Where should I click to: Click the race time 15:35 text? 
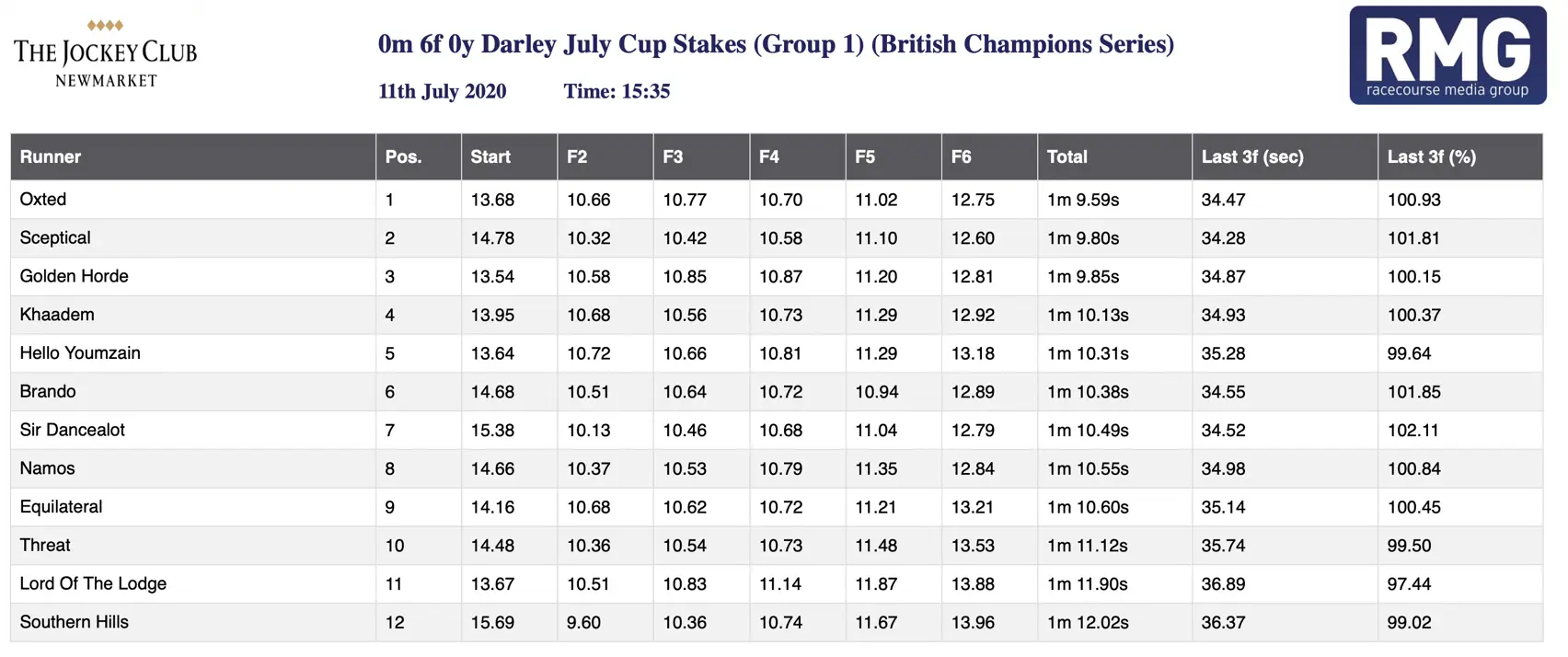pyautogui.click(x=617, y=91)
